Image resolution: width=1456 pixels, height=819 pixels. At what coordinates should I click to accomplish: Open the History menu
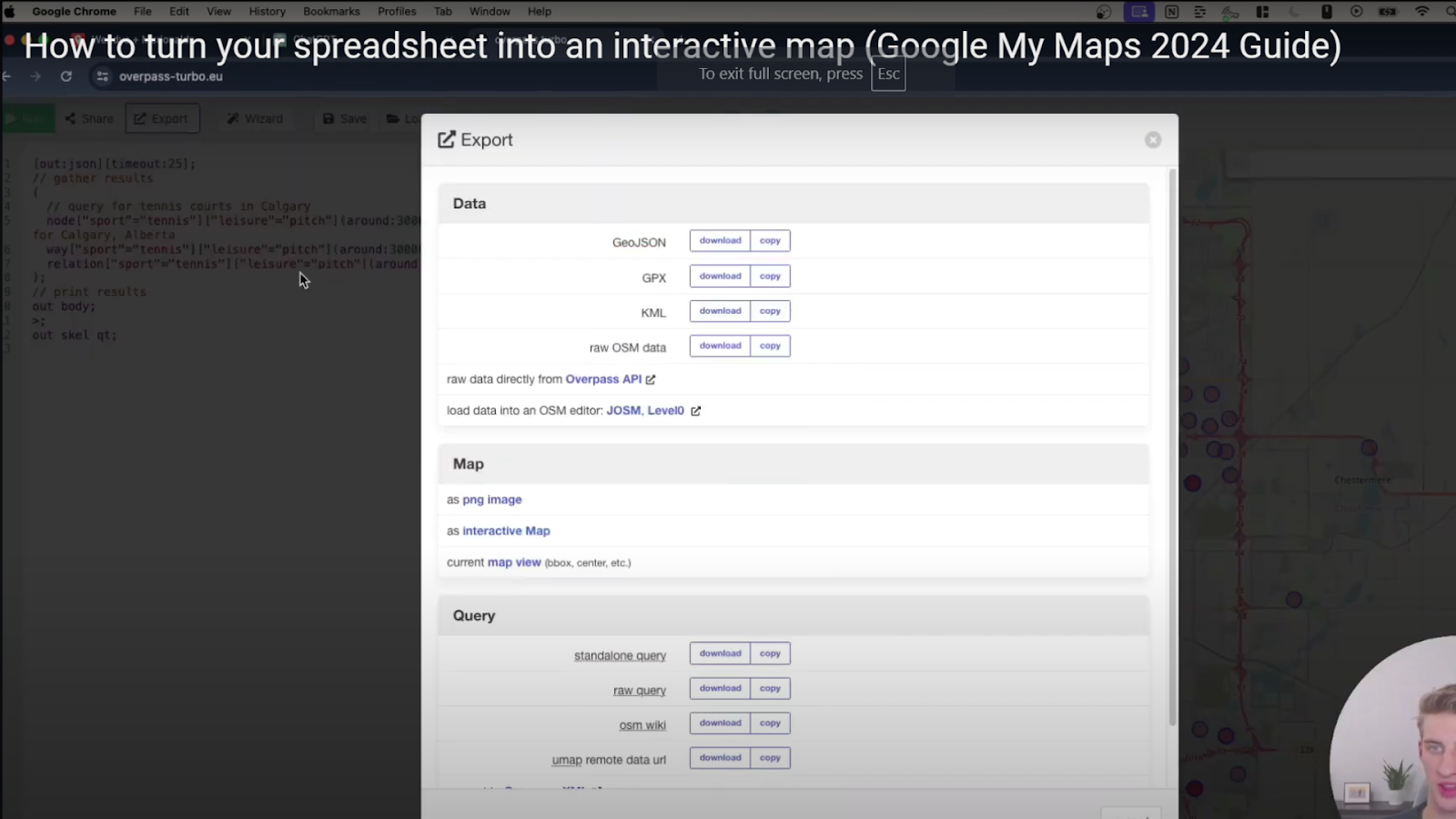268,11
